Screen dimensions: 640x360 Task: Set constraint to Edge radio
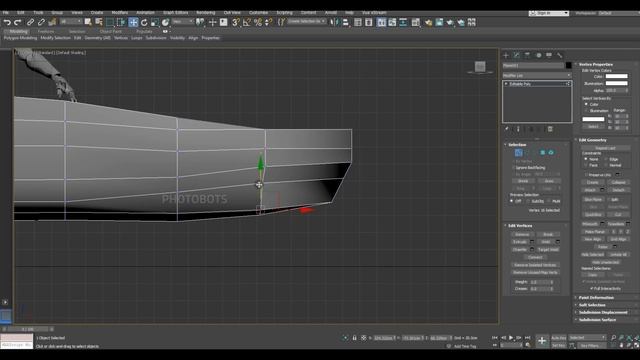pyautogui.click(x=606, y=159)
